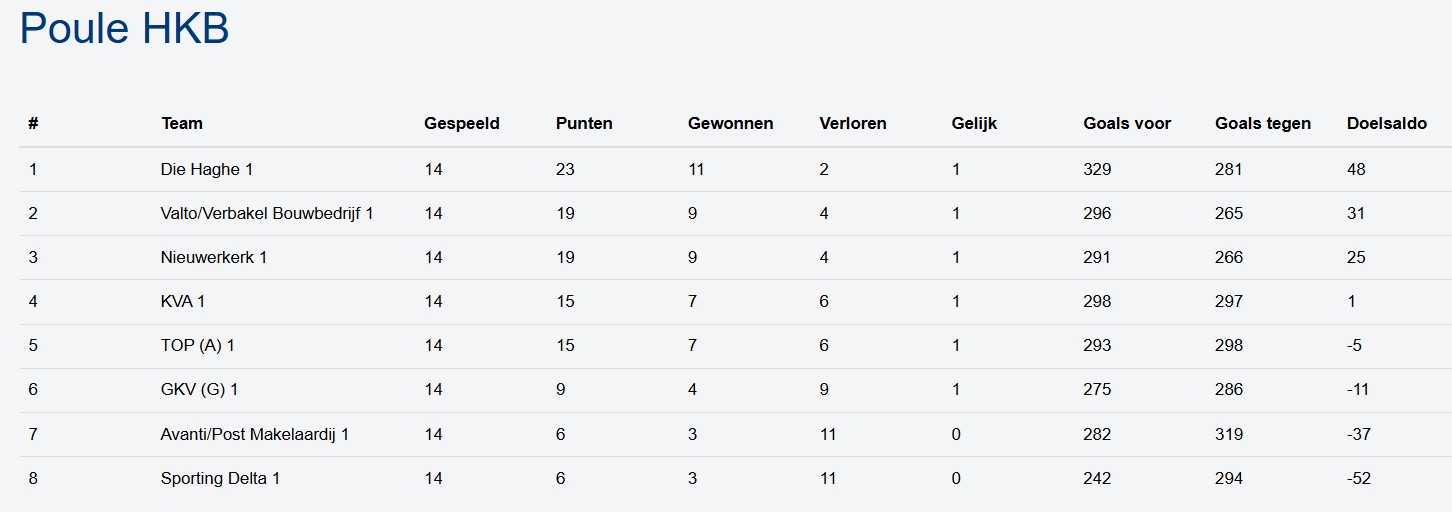The height and width of the screenshot is (512, 1452).
Task: Click Sporting Delta 1 team name
Action: point(220,479)
